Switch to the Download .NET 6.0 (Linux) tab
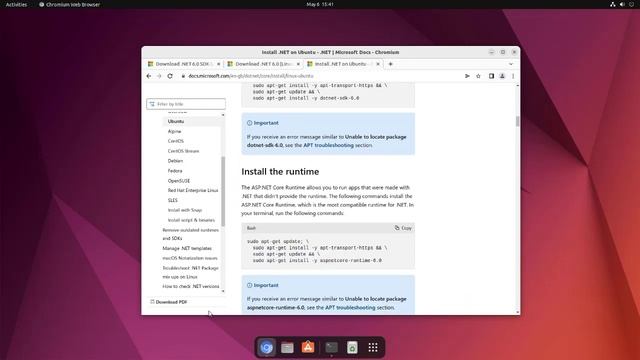Viewport: 640px width, 360px height. [263, 64]
